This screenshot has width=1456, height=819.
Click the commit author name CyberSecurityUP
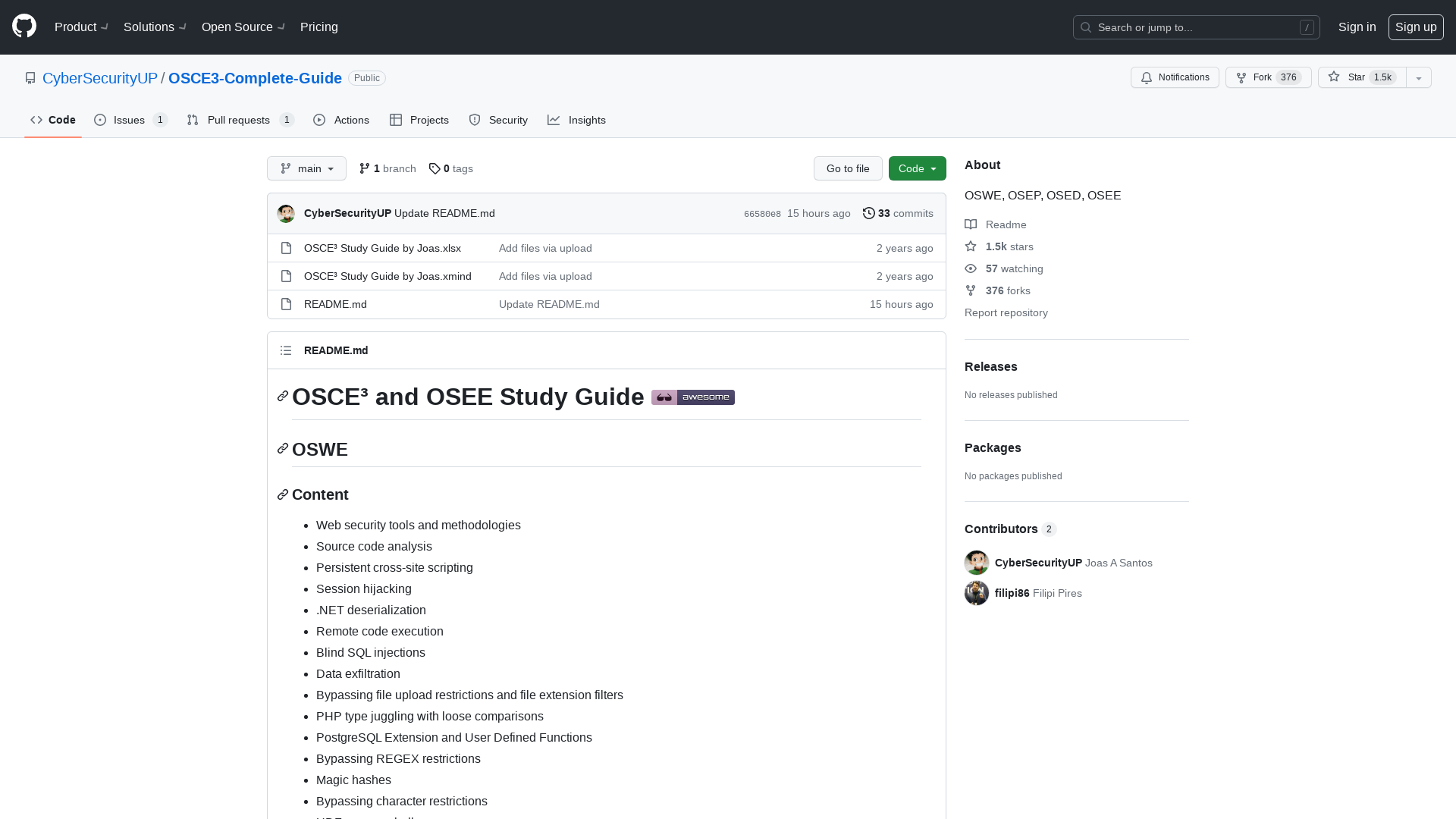tap(347, 213)
